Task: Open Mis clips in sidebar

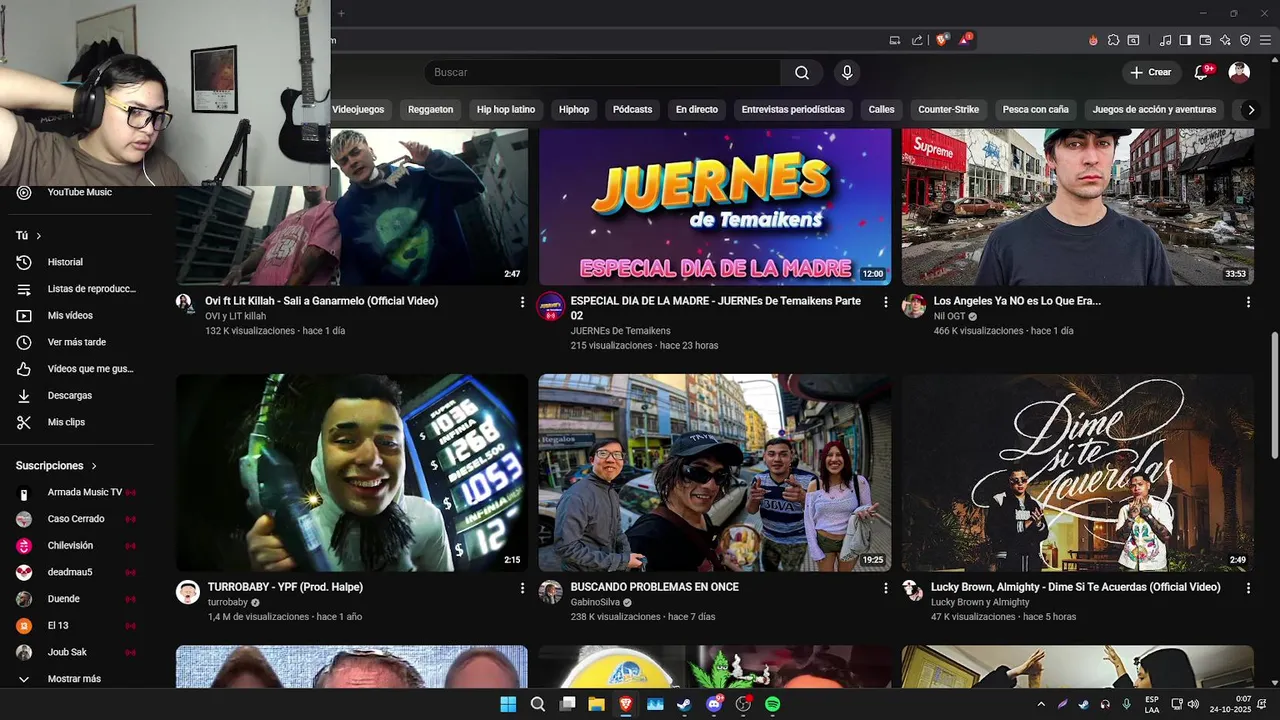Action: (77, 422)
